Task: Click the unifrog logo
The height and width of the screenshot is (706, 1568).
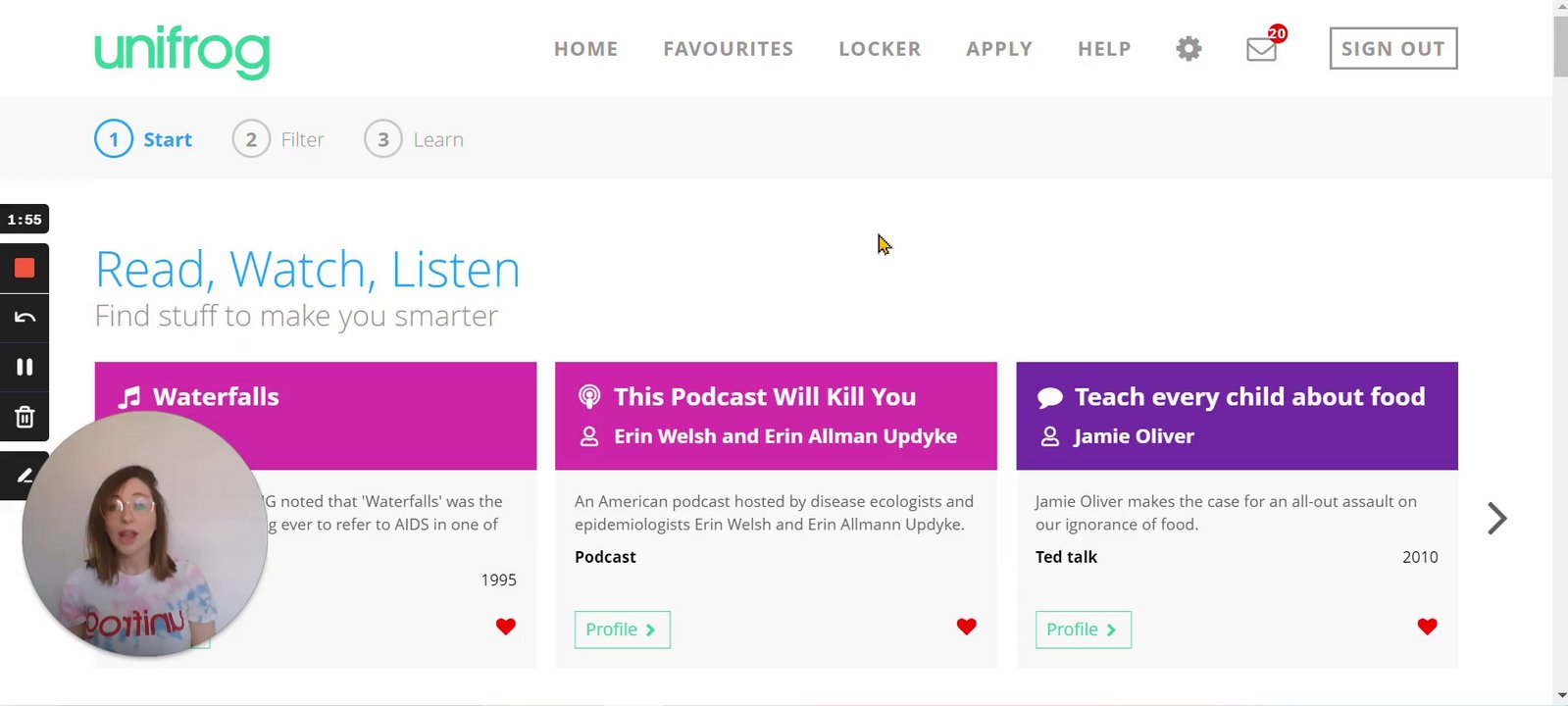Action: point(182,51)
